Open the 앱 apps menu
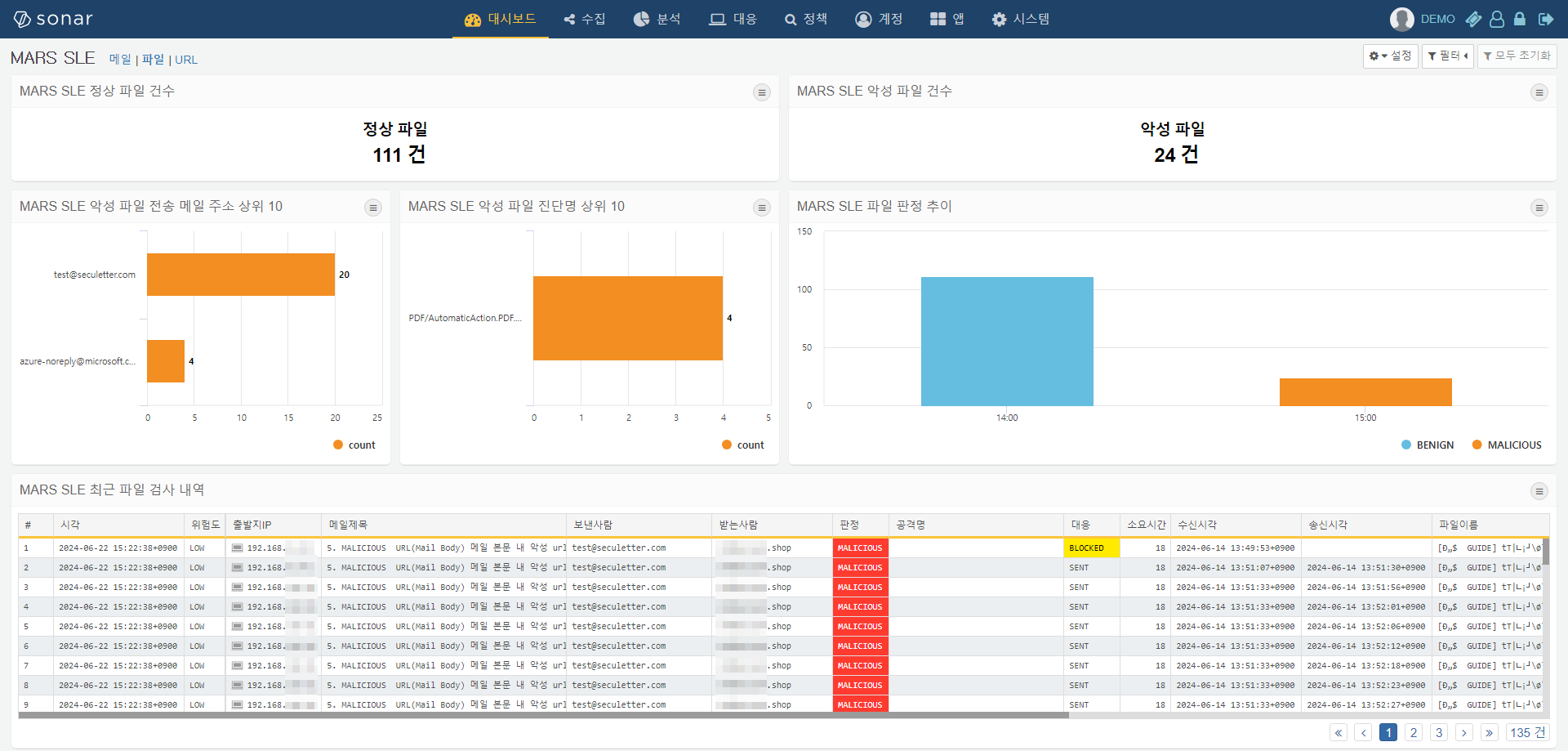 tap(947, 19)
